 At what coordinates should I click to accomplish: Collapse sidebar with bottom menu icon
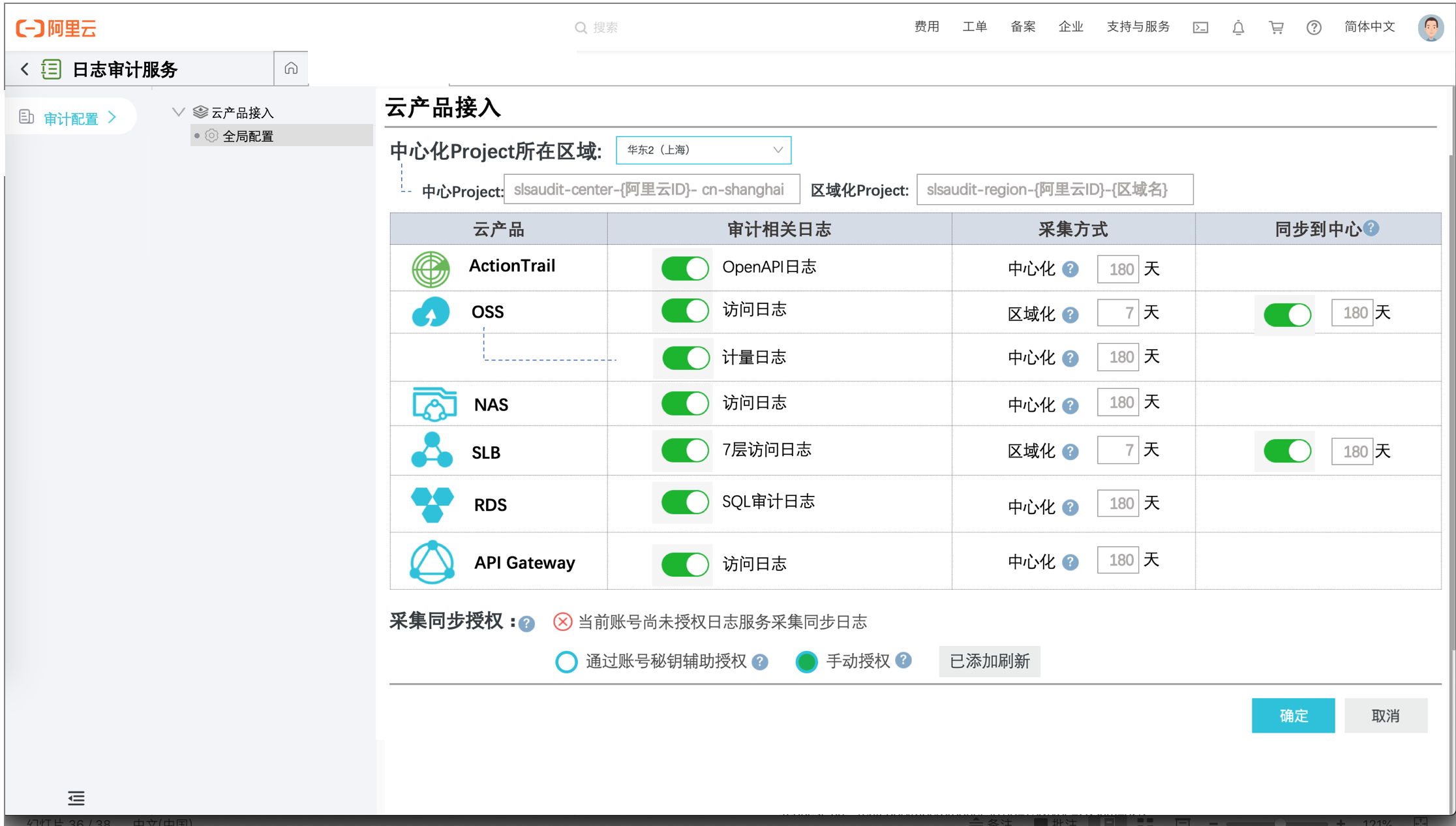point(76,797)
